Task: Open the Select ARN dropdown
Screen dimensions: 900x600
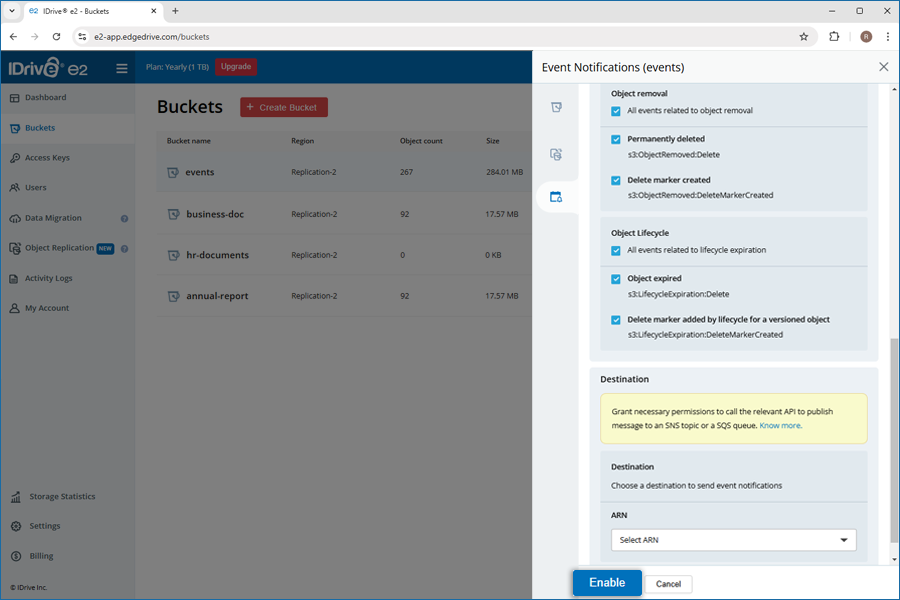Action: (x=734, y=540)
